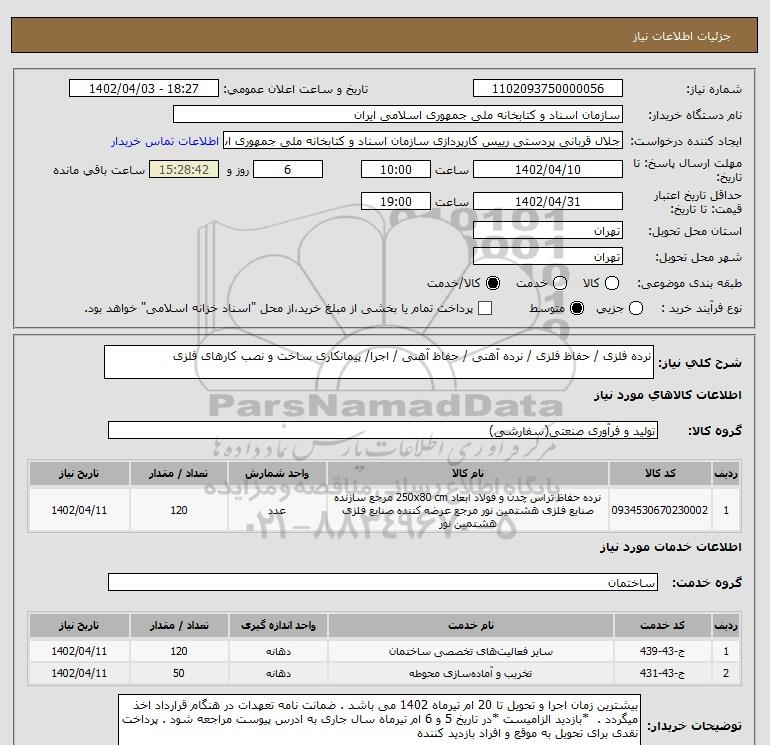Click service name سایر فعالیت‌های تخصصی ساختمان

click(x=470, y=651)
